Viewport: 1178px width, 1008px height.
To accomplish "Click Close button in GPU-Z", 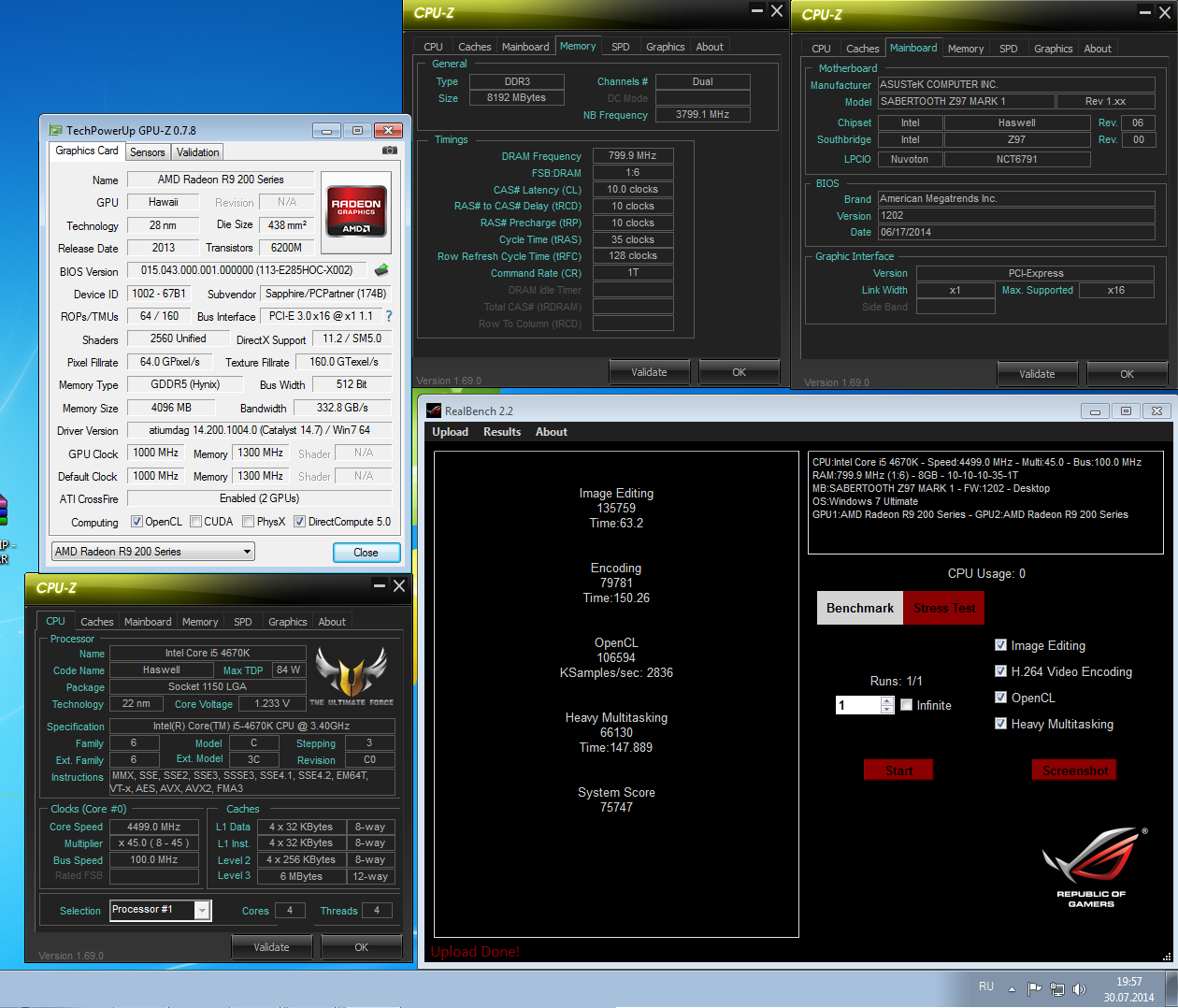I will coord(366,553).
